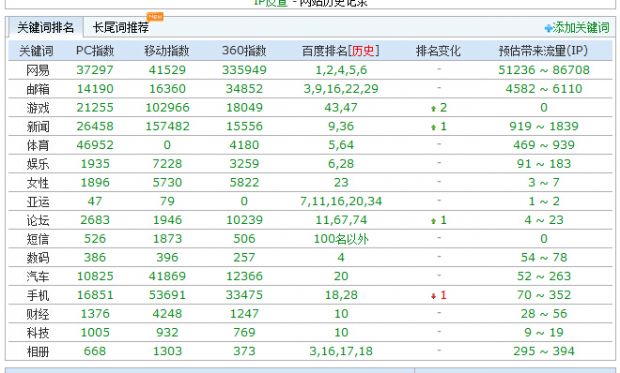The width and height of the screenshot is (620, 373).
Task: Click PC指数 value 37297
Action: click(x=95, y=70)
